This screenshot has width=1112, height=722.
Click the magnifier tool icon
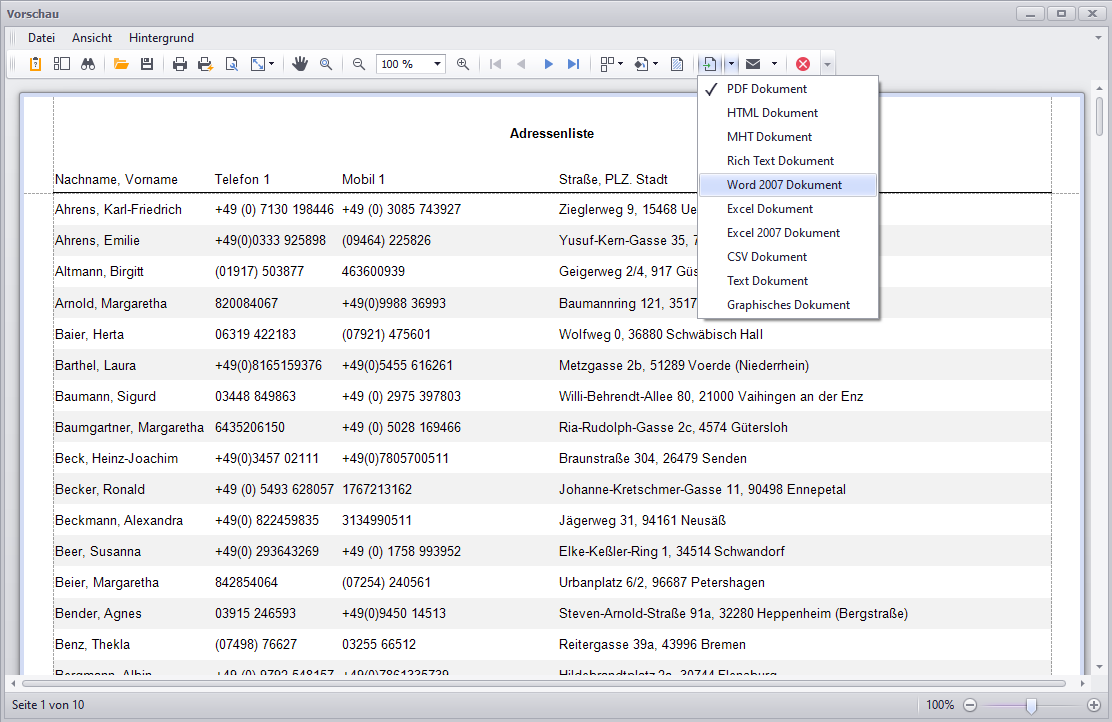pyautogui.click(x=326, y=64)
